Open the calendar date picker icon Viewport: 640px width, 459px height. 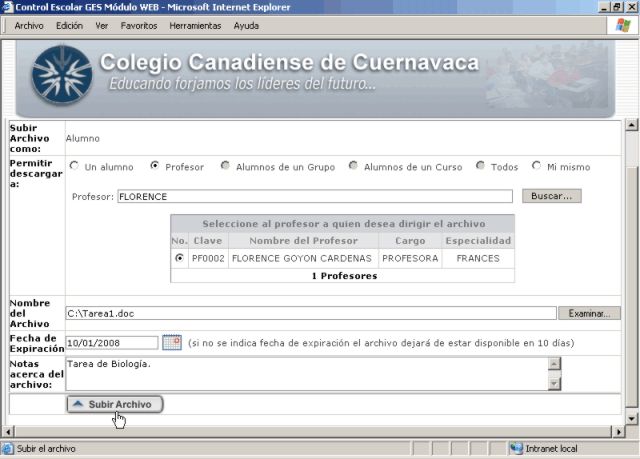click(171, 343)
